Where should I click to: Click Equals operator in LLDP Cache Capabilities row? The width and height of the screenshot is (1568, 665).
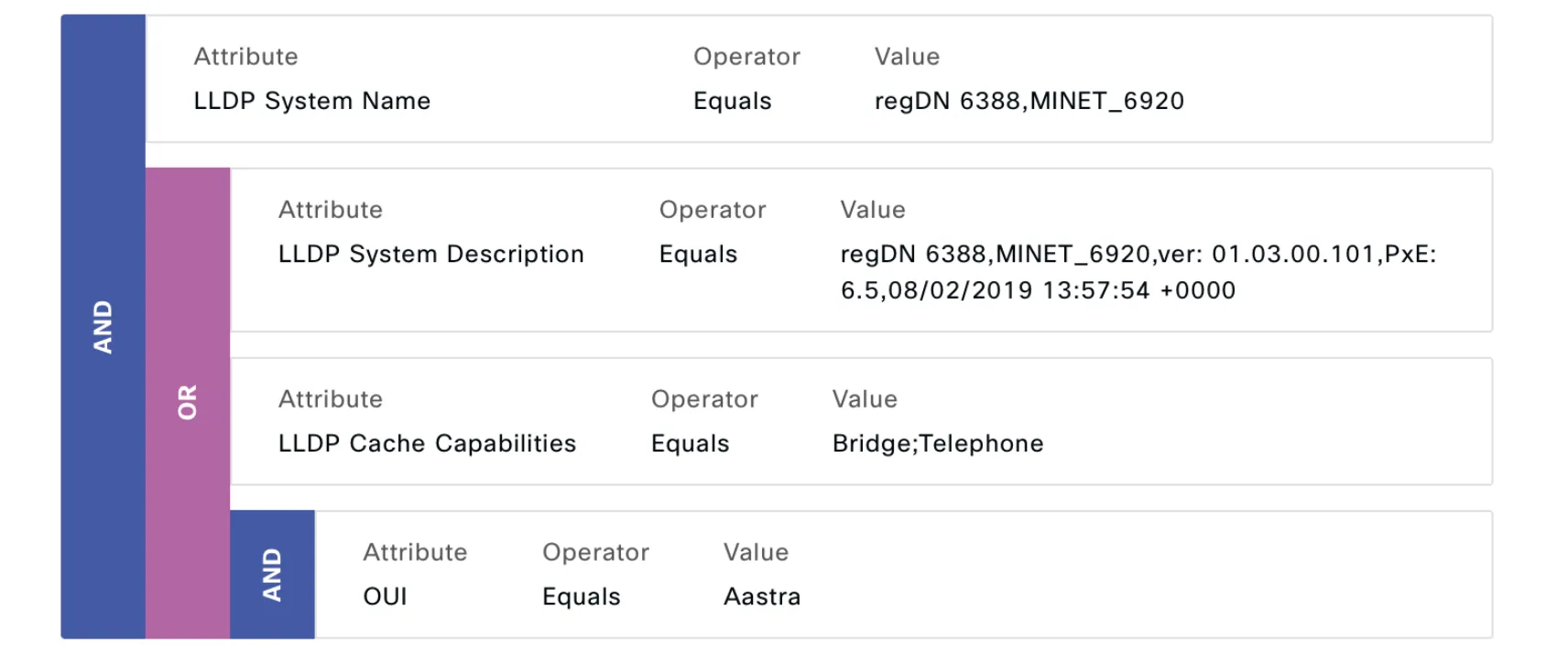coord(690,443)
